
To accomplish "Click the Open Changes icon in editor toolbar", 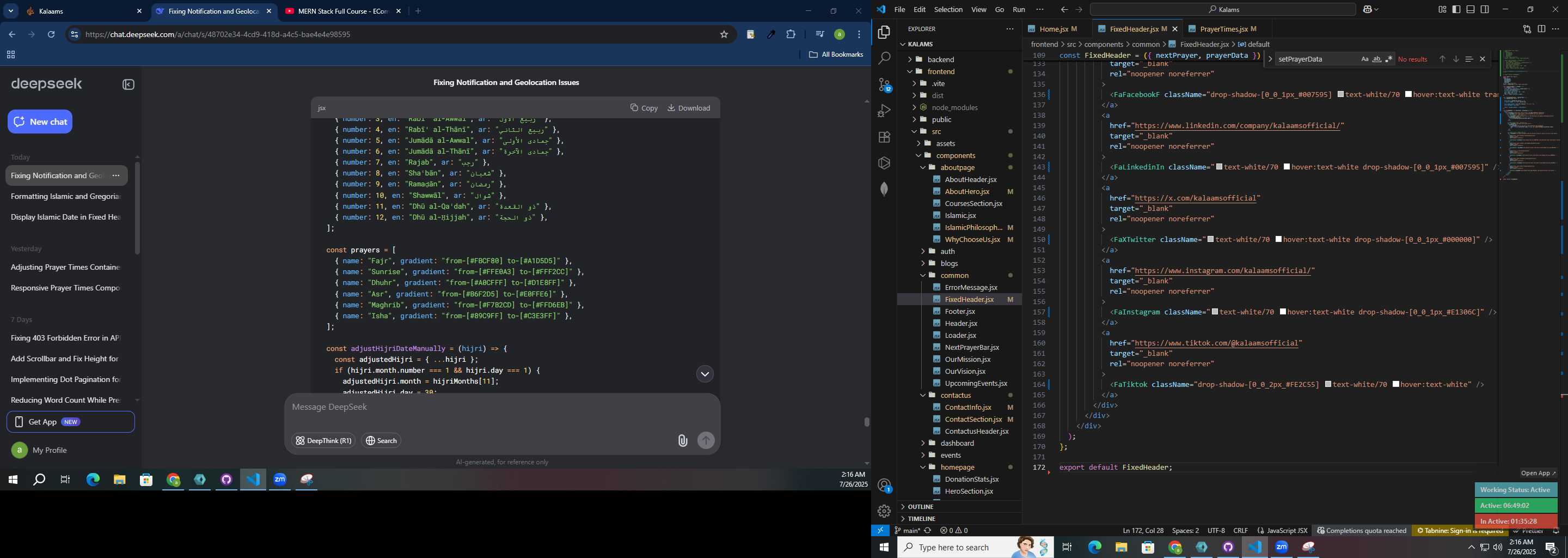I will click(1527, 29).
